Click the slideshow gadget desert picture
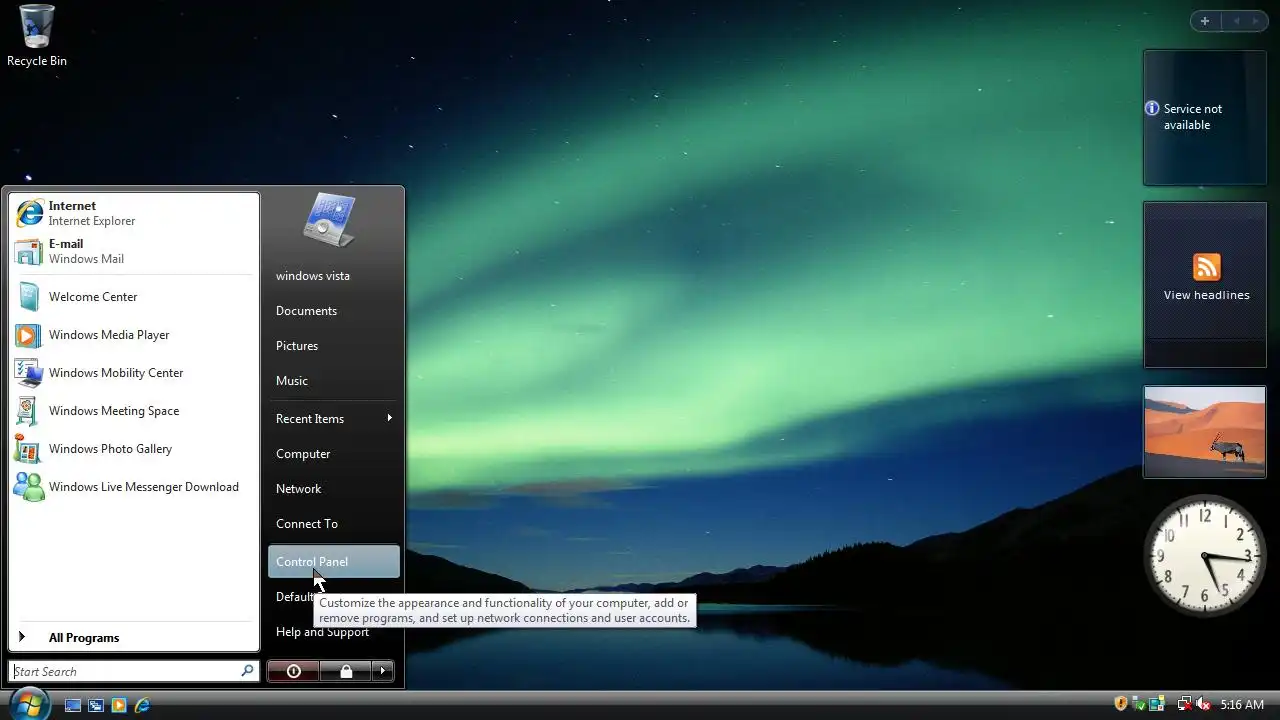1280x720 pixels. (x=1205, y=432)
